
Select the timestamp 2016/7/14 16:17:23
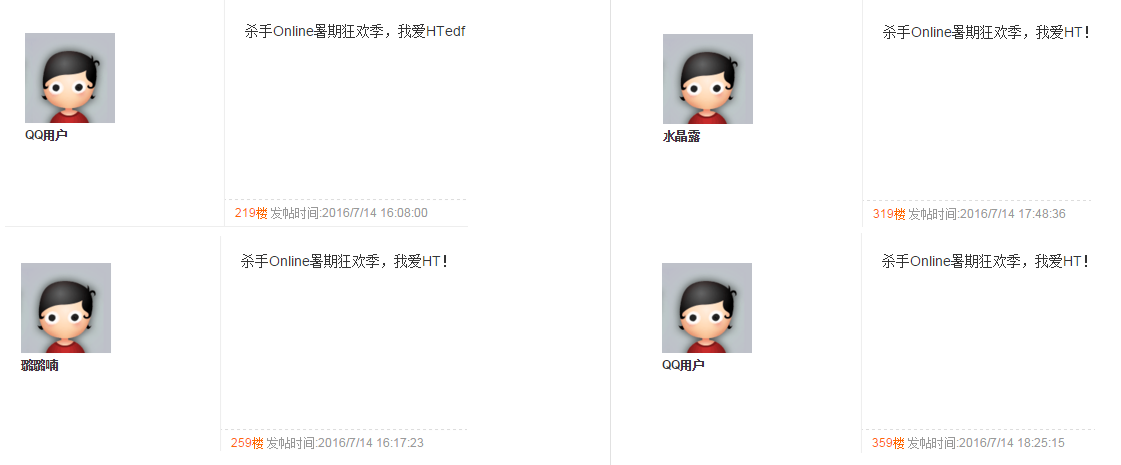pos(370,443)
